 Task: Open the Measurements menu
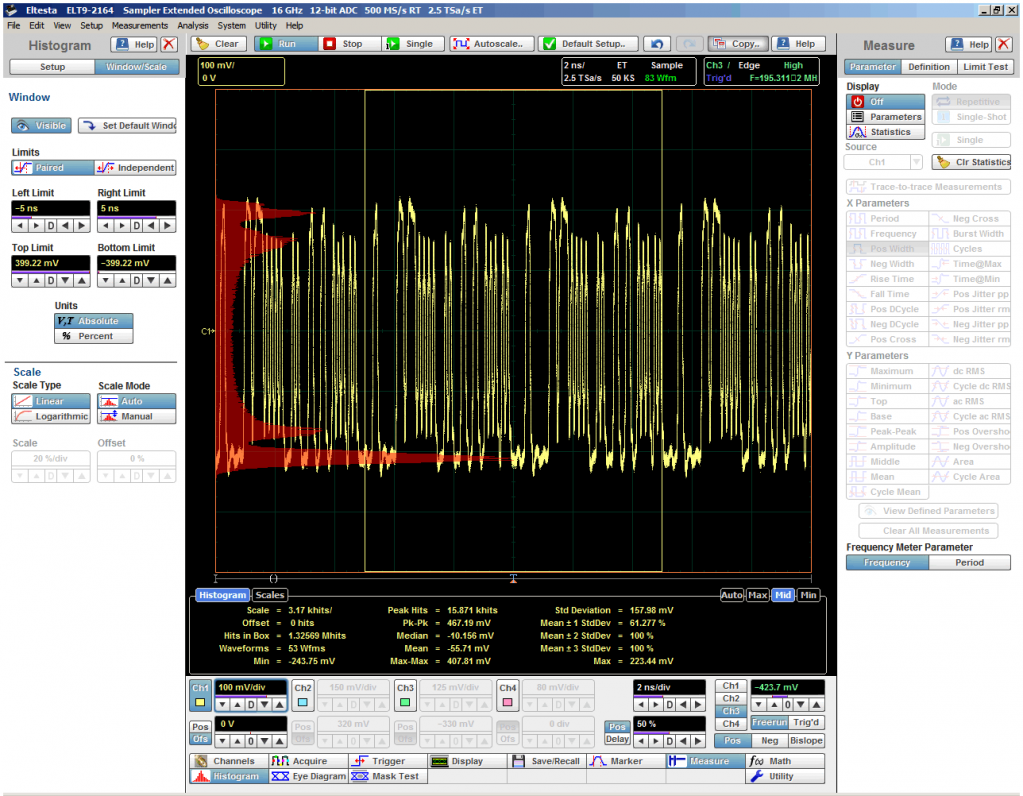click(x=140, y=25)
